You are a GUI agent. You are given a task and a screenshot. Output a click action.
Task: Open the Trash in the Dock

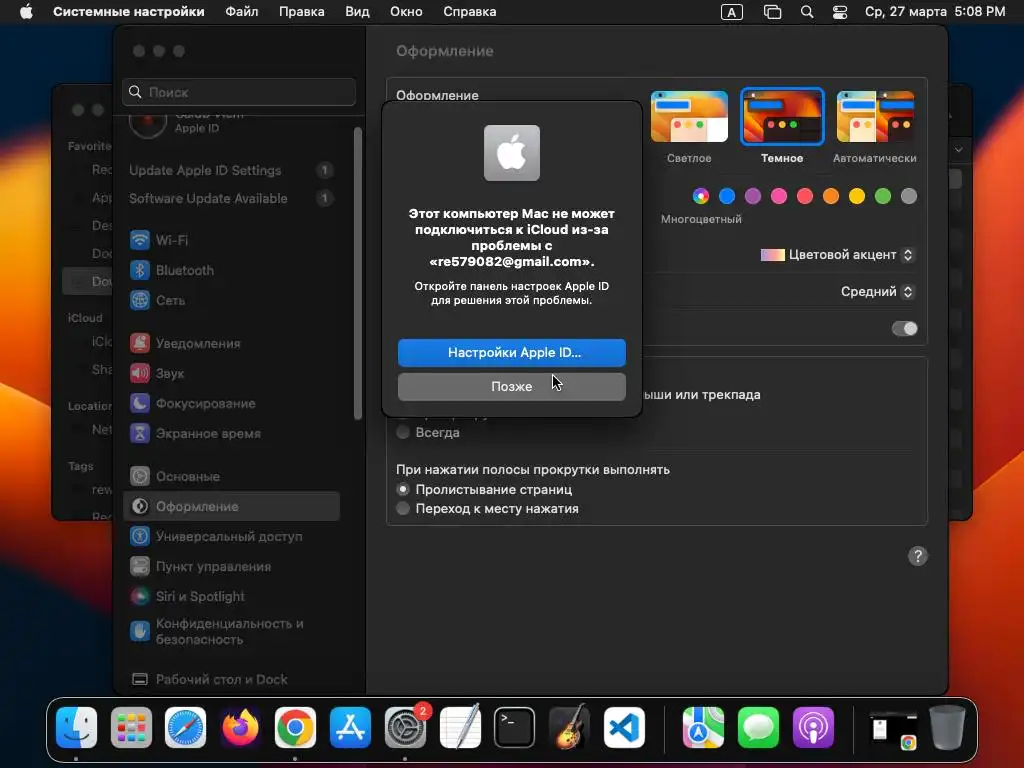pyautogui.click(x=947, y=728)
